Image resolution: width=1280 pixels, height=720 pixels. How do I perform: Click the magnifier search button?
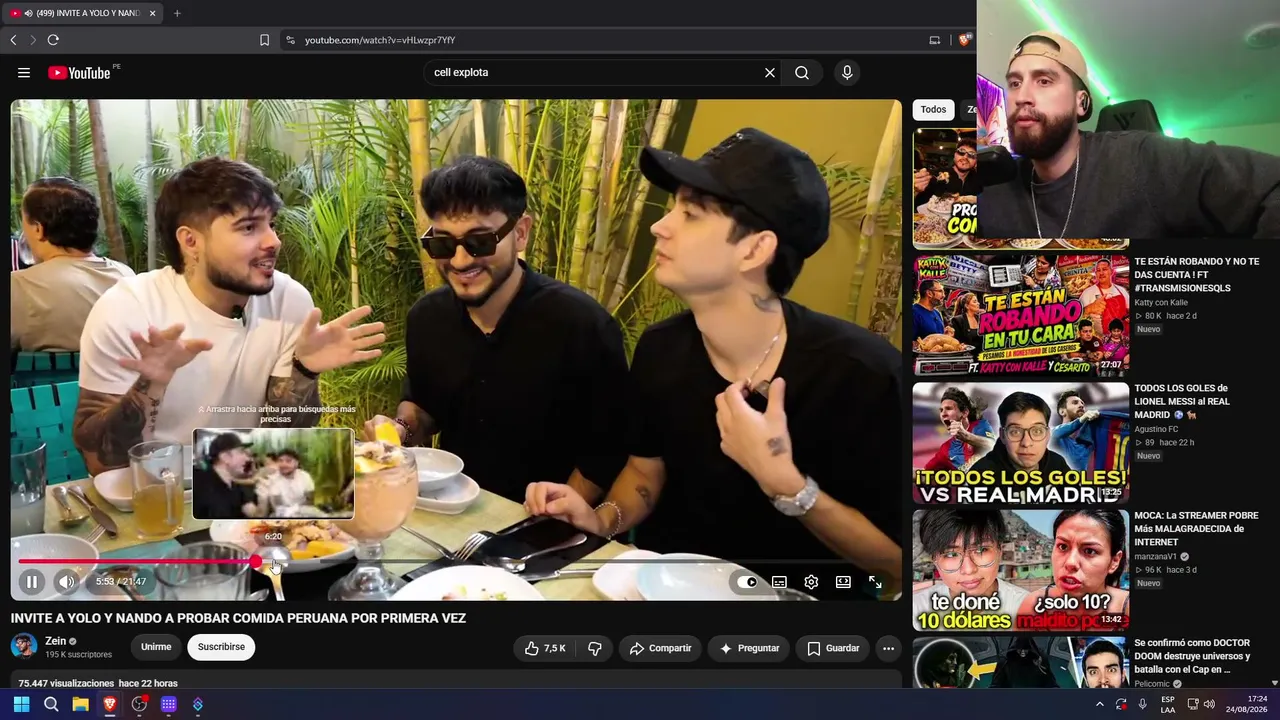coord(802,72)
